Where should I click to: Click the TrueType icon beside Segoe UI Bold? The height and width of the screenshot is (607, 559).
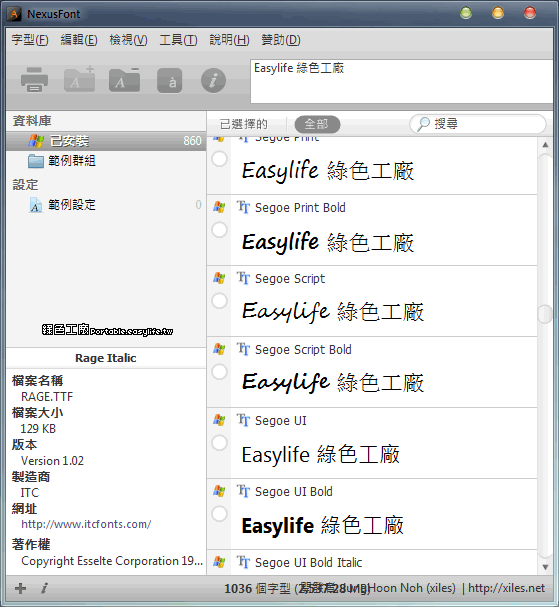coord(243,491)
